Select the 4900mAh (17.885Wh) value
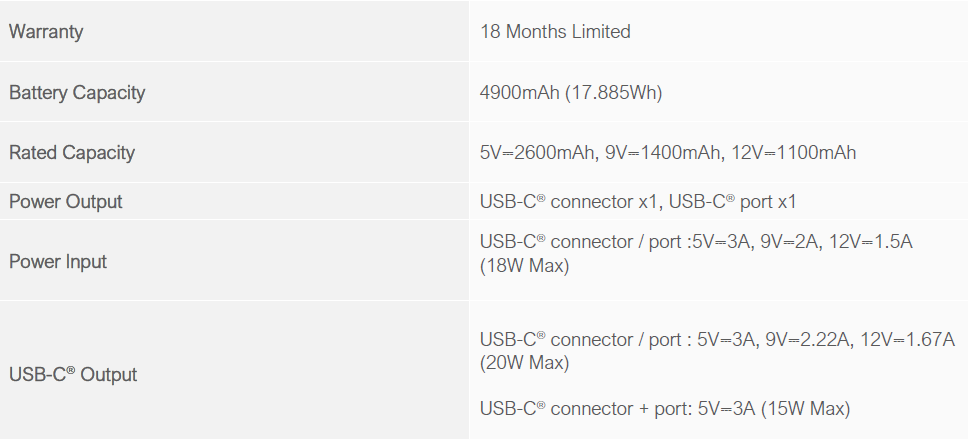Screen dimensions: 968x439 [571, 92]
